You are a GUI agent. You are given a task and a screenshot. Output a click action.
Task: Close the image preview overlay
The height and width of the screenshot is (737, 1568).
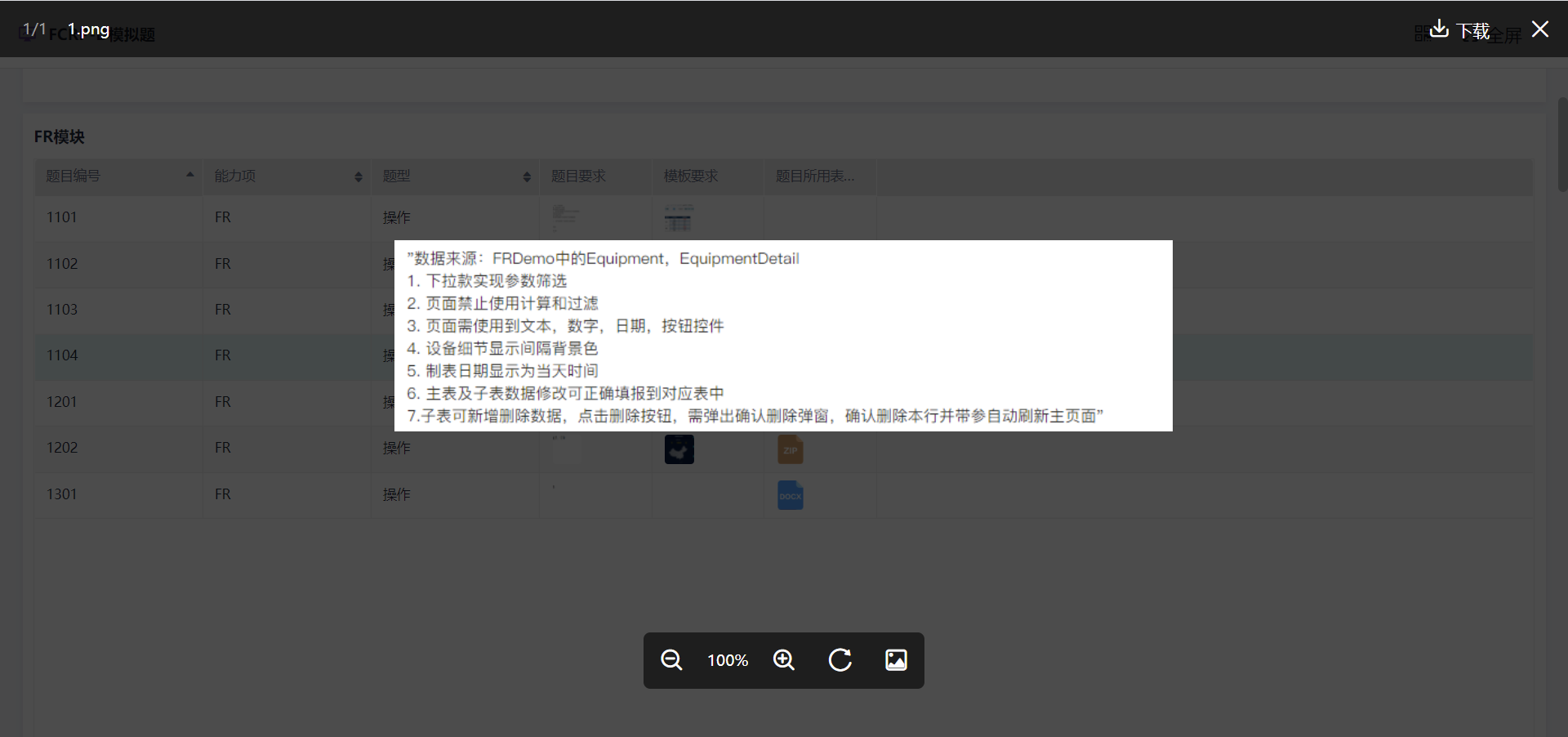(1540, 29)
